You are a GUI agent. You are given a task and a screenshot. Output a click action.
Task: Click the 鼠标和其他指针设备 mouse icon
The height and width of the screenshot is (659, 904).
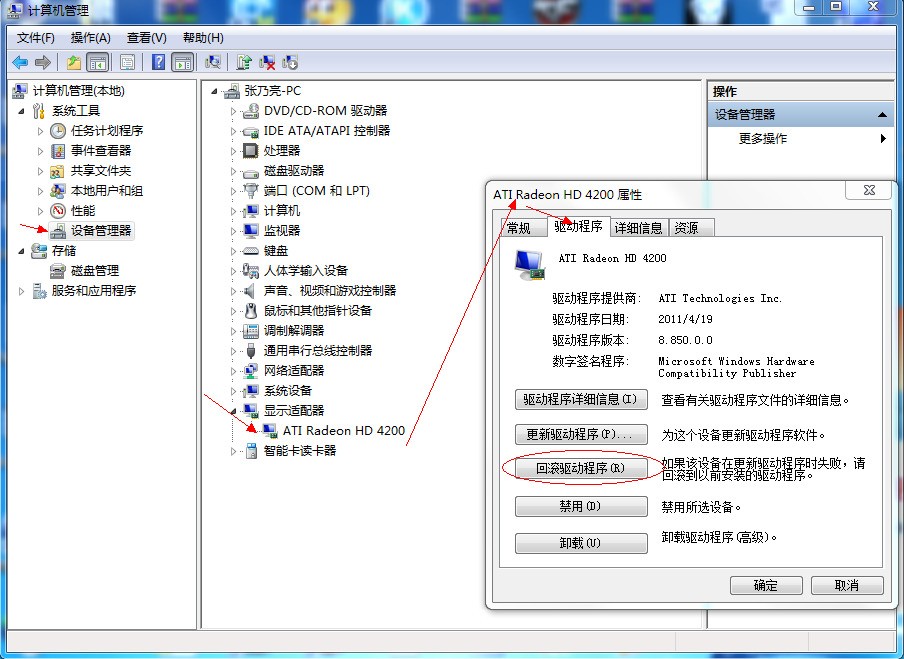coord(250,311)
